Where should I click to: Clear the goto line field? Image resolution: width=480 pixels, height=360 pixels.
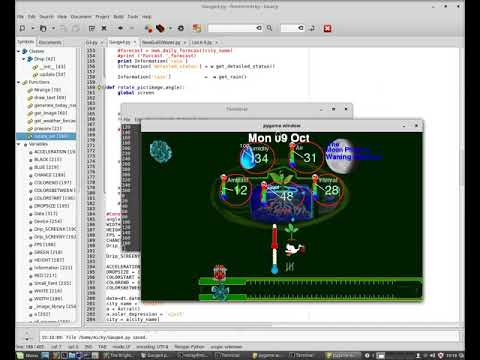(x=301, y=28)
